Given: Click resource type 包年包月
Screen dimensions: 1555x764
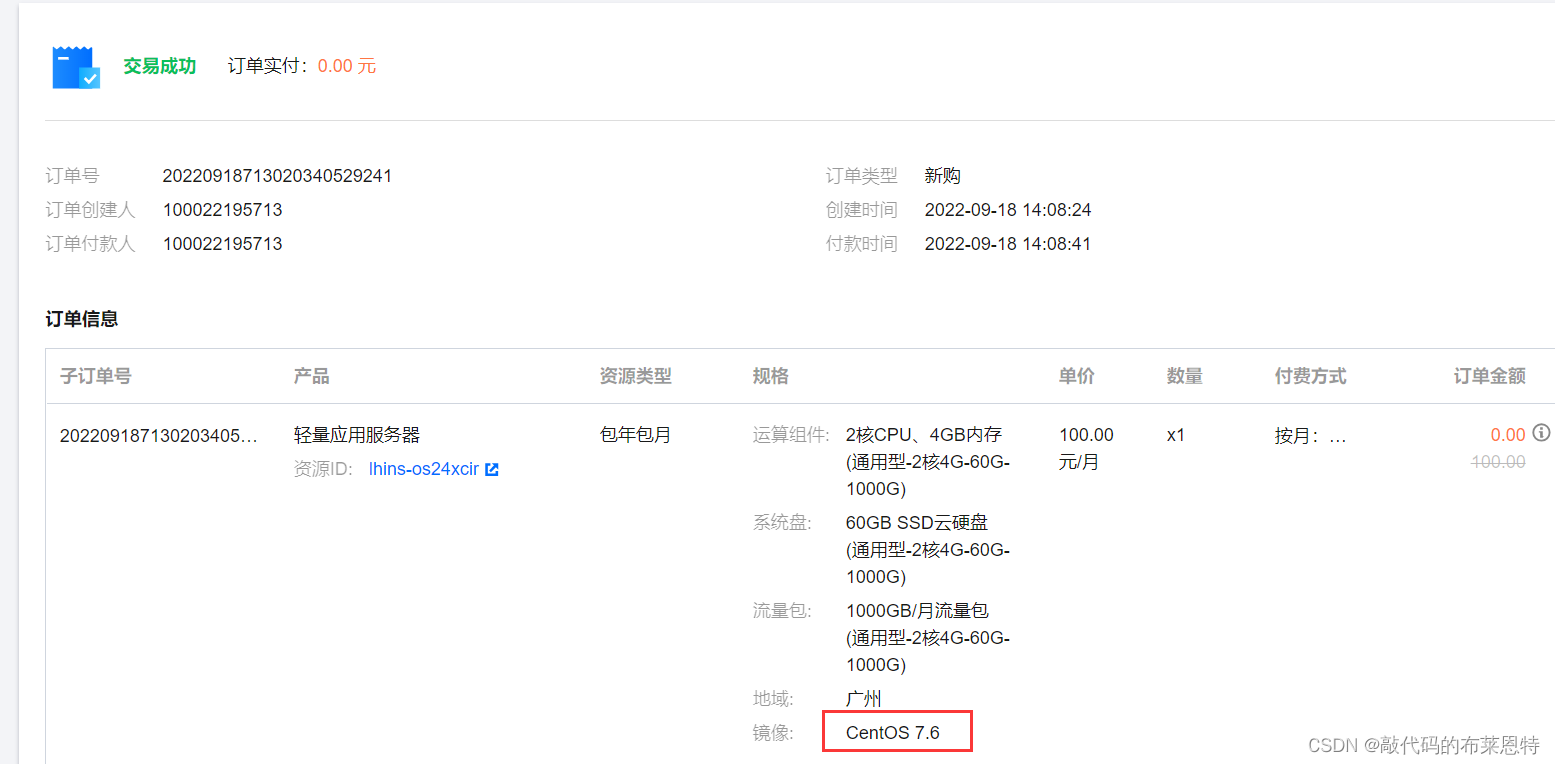Looking at the screenshot, I should (x=636, y=435).
